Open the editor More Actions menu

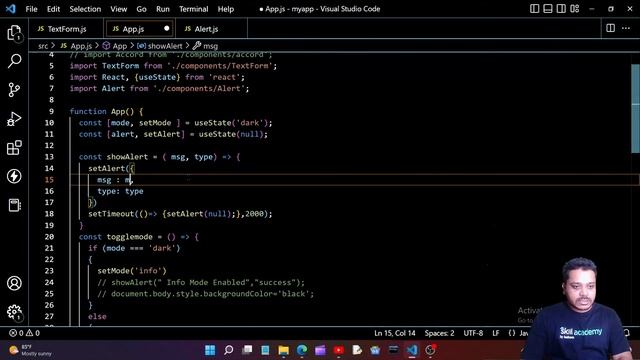pyautogui.click(x=626, y=28)
